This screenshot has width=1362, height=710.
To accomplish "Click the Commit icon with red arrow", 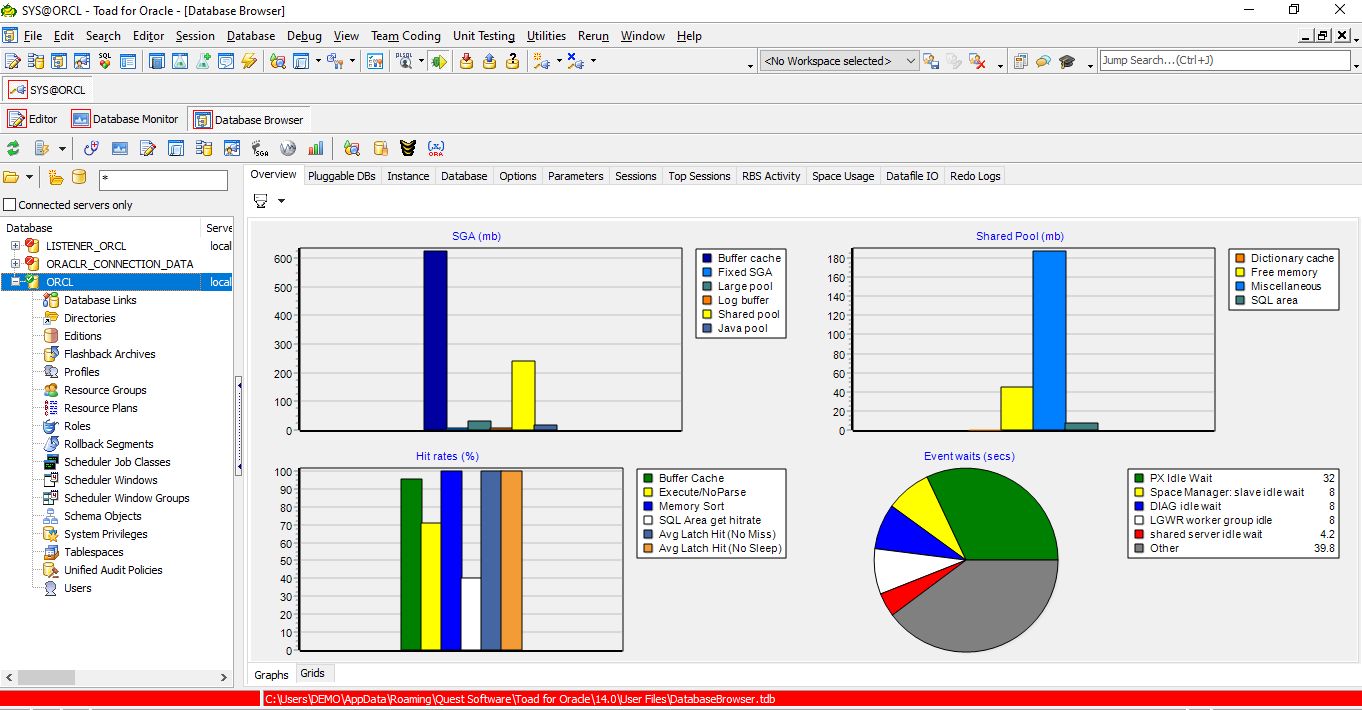I will (x=466, y=61).
